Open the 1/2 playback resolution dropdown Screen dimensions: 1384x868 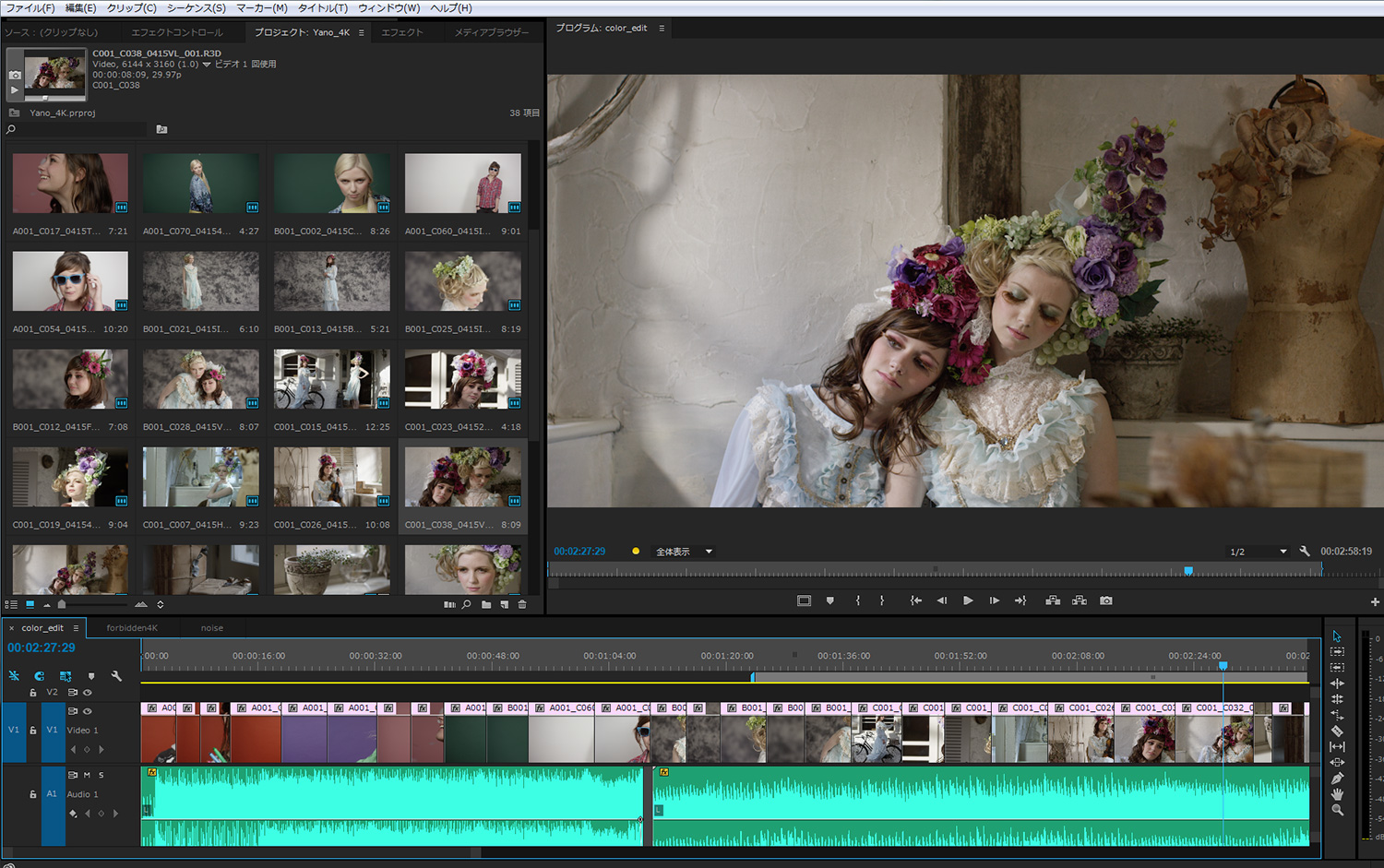pos(1259,552)
